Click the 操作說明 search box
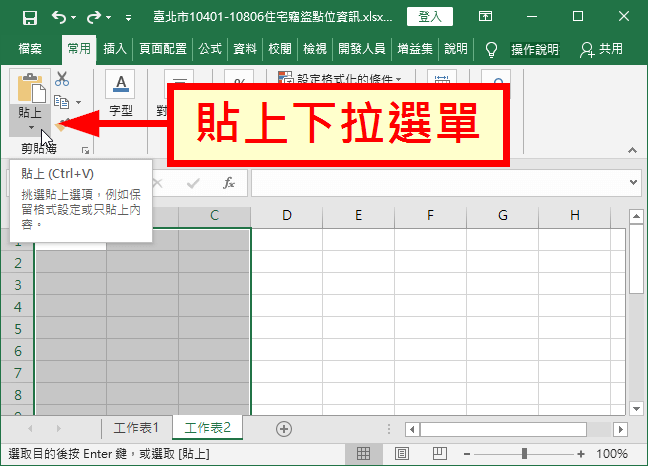Screen dimensions: 648x466 pos(535,50)
